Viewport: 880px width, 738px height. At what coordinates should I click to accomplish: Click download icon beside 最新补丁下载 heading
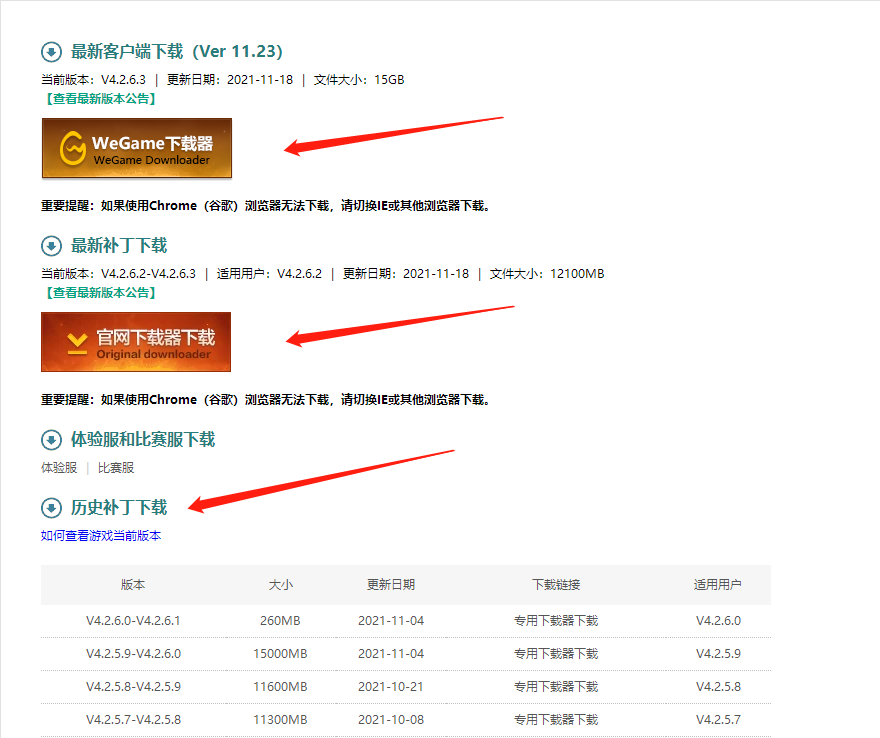click(51, 246)
